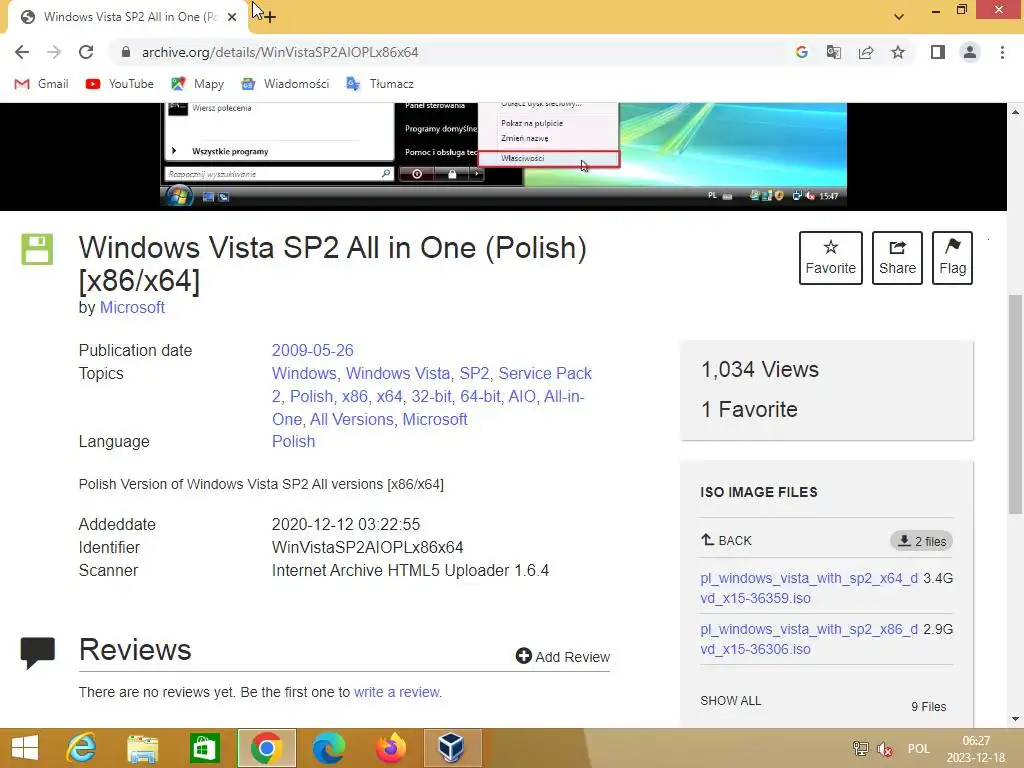Screen dimensions: 1024x768
Task: Switch to Chrome in the taskbar
Action: pos(266,748)
